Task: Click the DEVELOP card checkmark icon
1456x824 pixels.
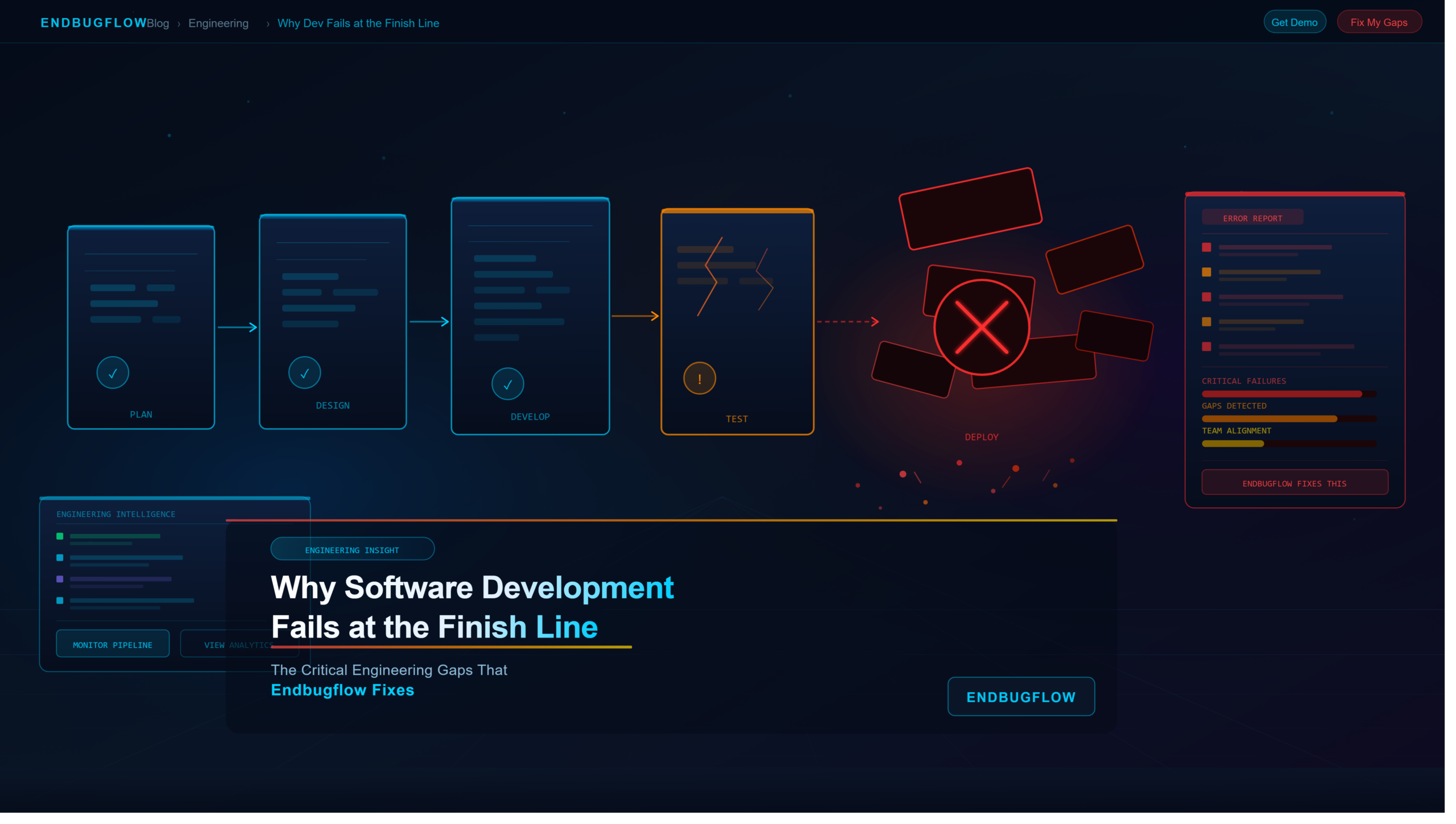Action: [x=508, y=384]
